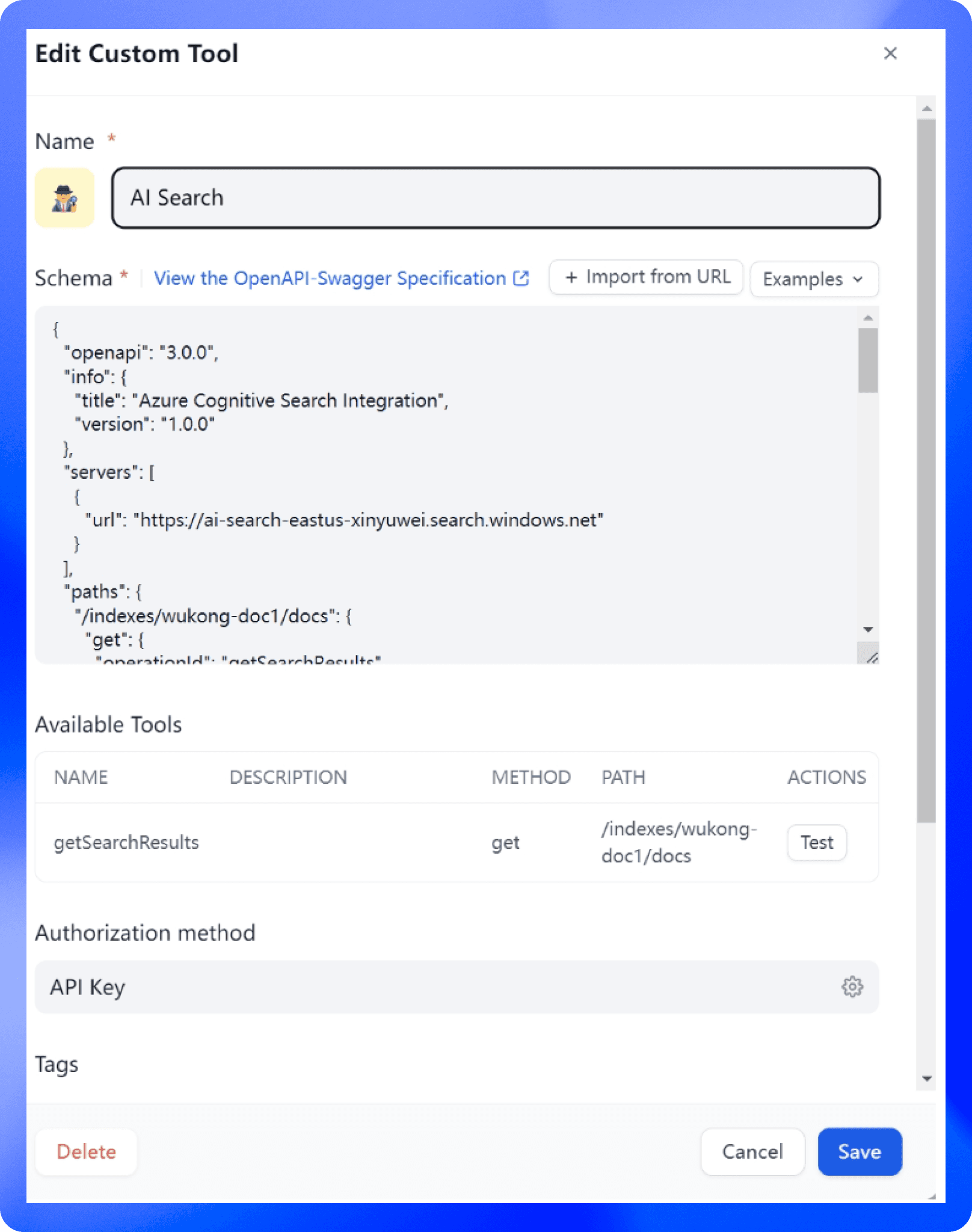This screenshot has height=1232, width=972.
Task: Click the dialog scrollbar down arrow
Action: click(x=927, y=1079)
